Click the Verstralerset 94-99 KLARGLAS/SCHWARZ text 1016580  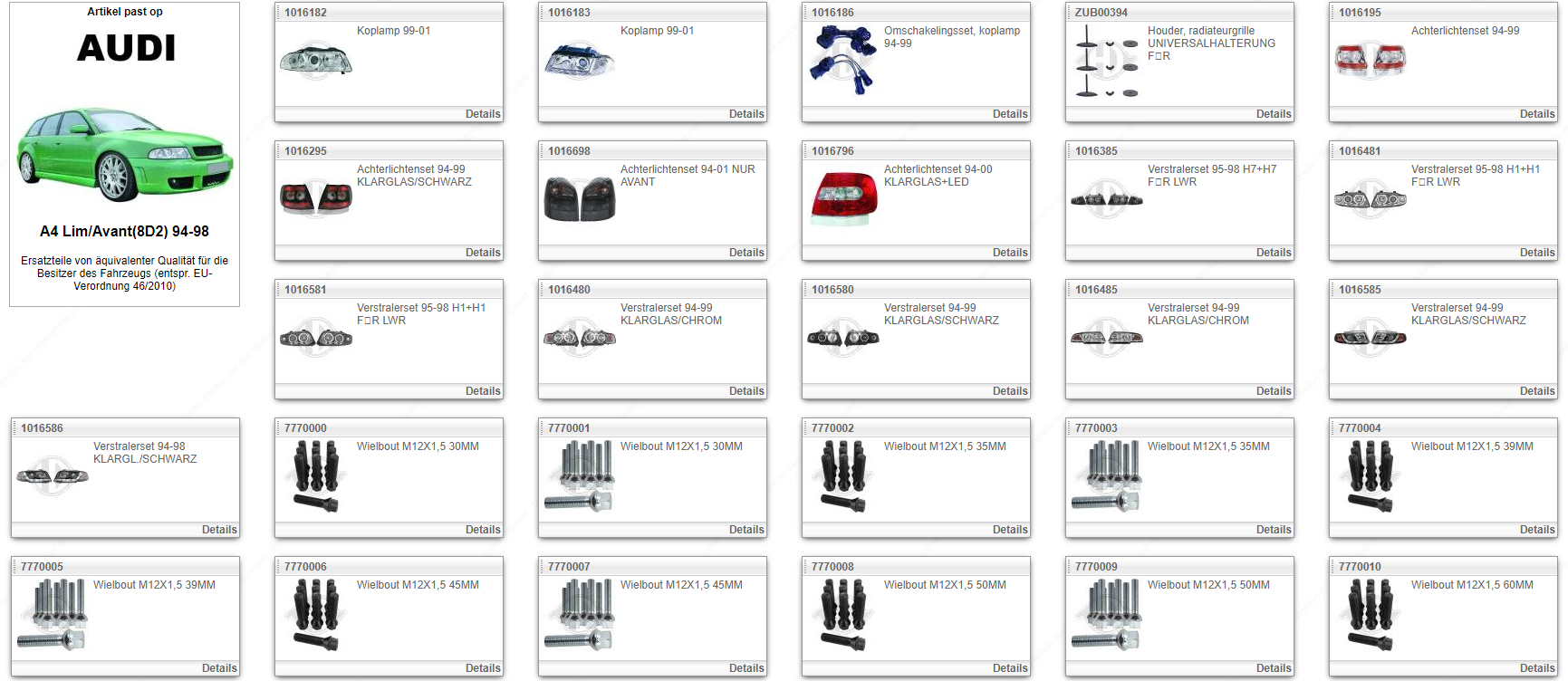click(940, 314)
